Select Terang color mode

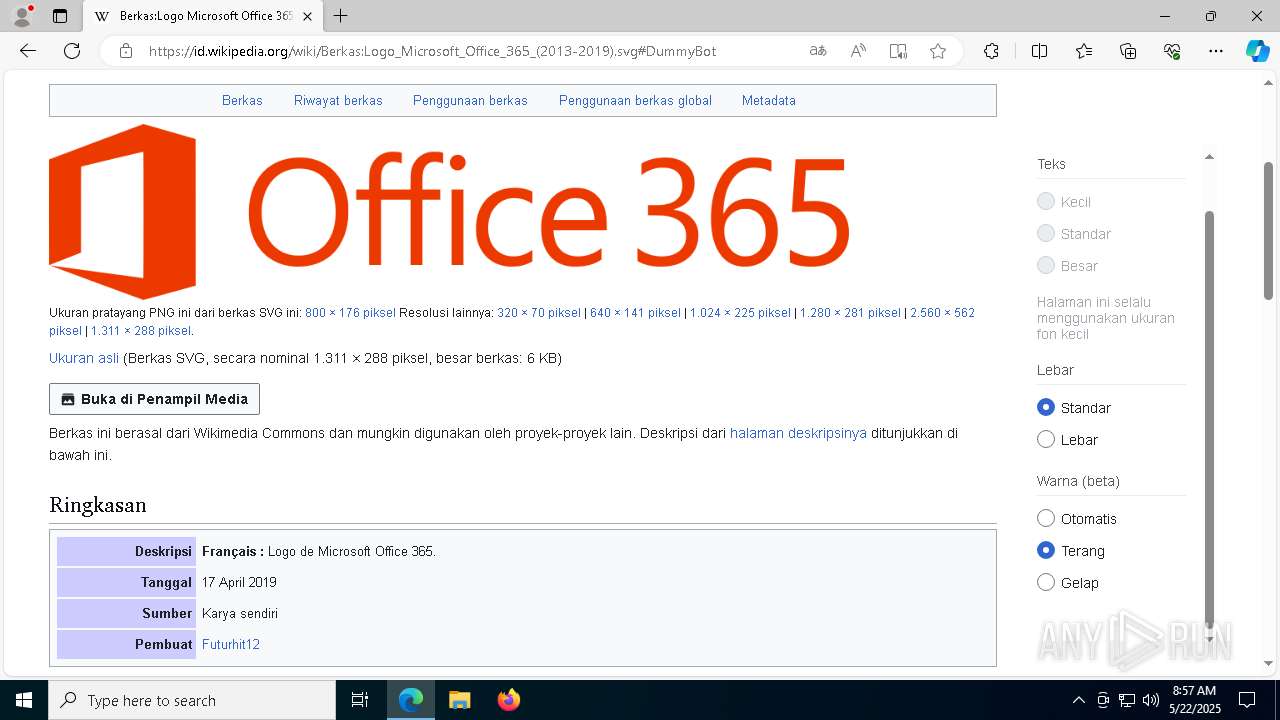tap(1046, 551)
